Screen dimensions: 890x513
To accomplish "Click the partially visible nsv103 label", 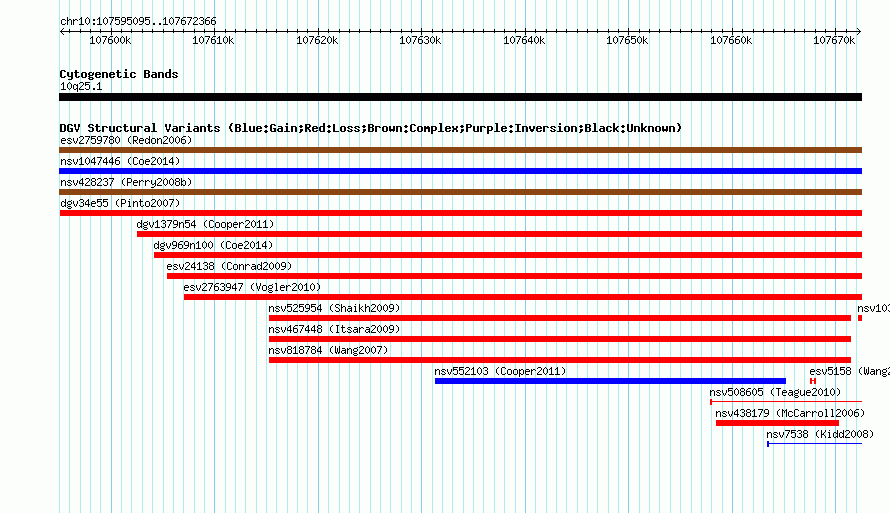I will pos(874,308).
